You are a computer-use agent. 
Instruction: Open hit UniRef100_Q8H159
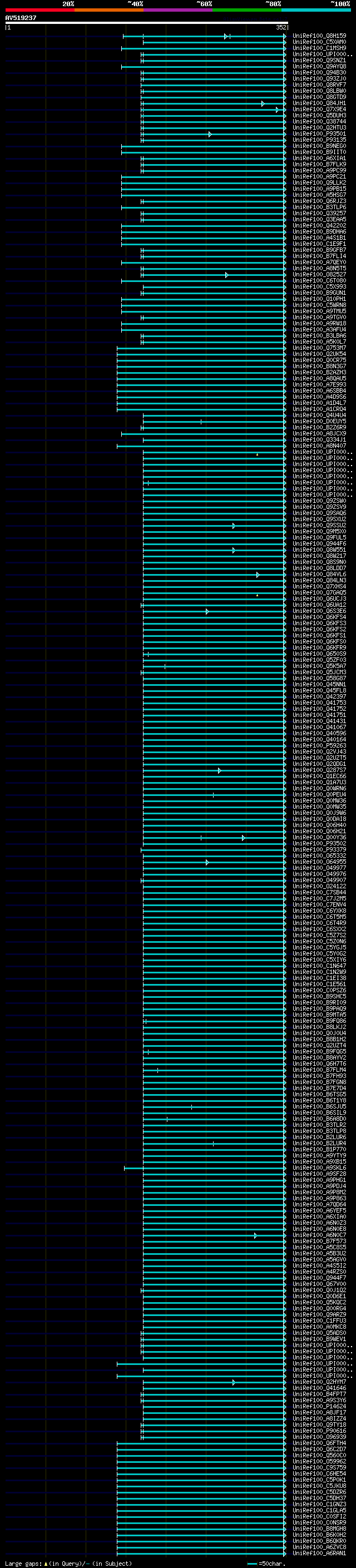(319, 36)
